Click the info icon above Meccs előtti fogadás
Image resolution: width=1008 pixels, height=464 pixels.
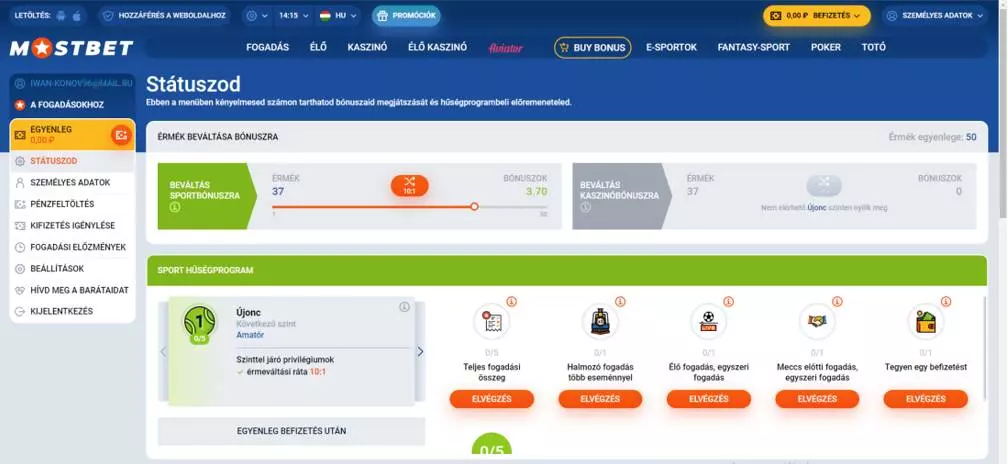tap(837, 301)
